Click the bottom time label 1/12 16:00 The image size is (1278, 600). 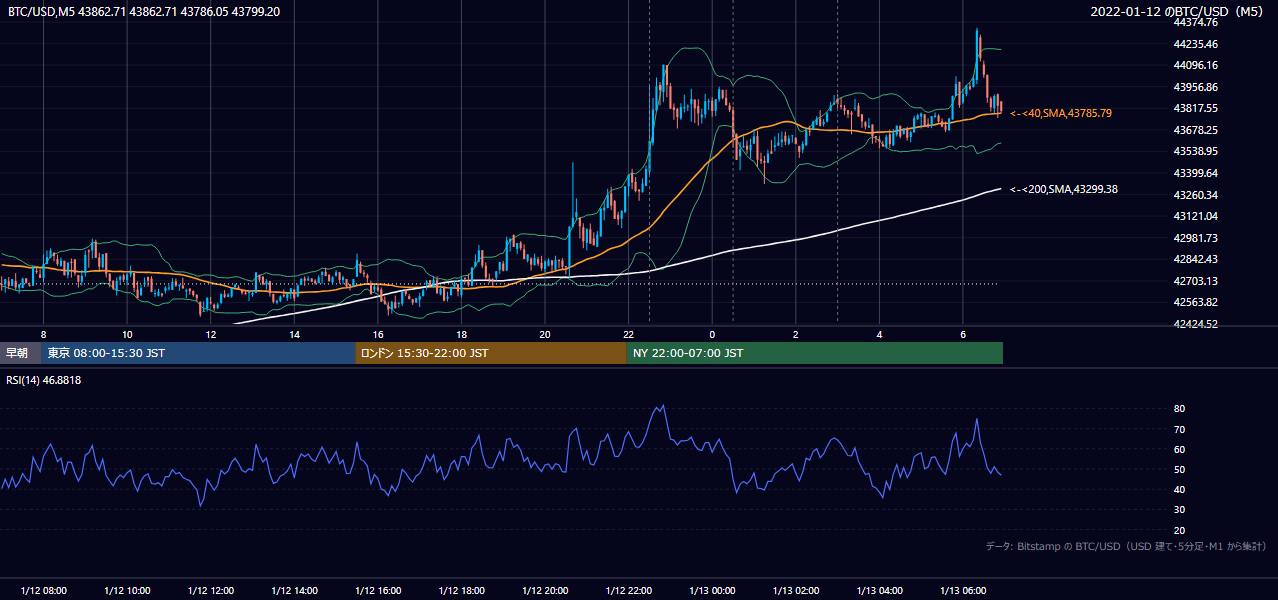tap(378, 590)
